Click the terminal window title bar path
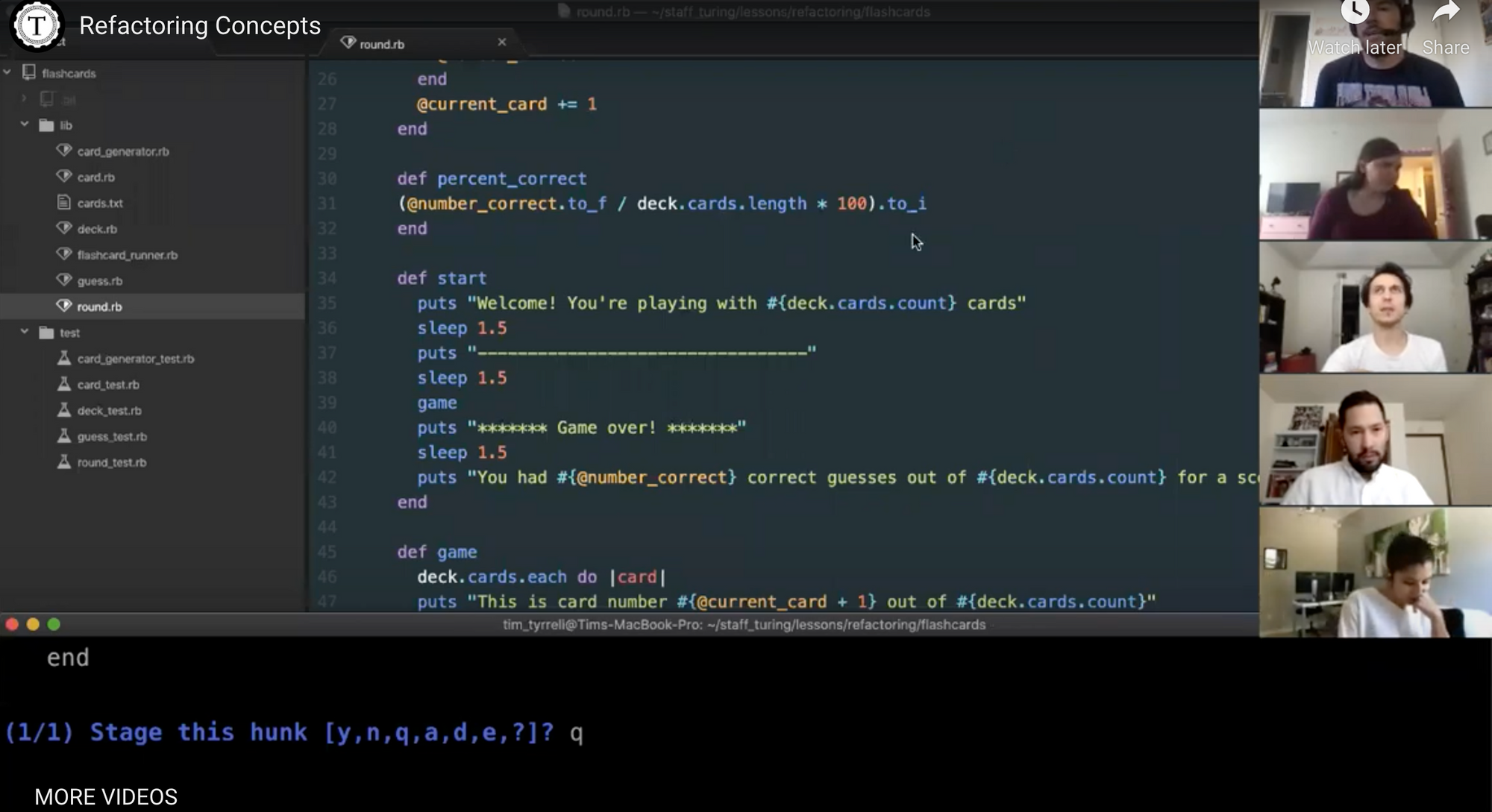The width and height of the screenshot is (1492, 812). pyautogui.click(x=744, y=625)
